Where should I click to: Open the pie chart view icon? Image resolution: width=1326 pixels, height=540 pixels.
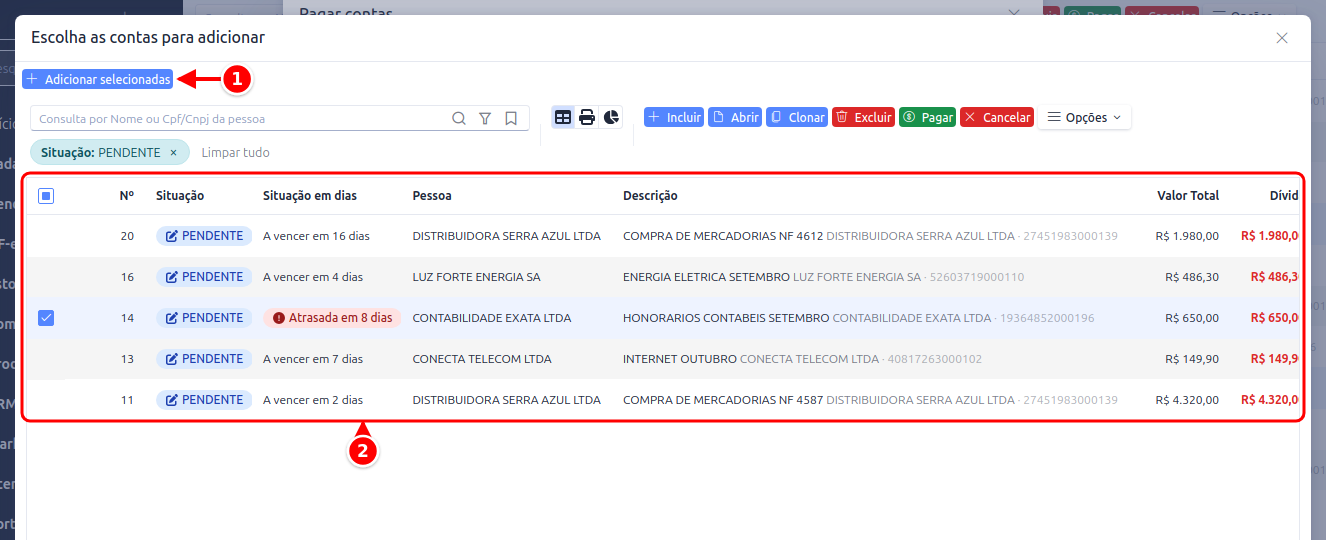pos(611,117)
